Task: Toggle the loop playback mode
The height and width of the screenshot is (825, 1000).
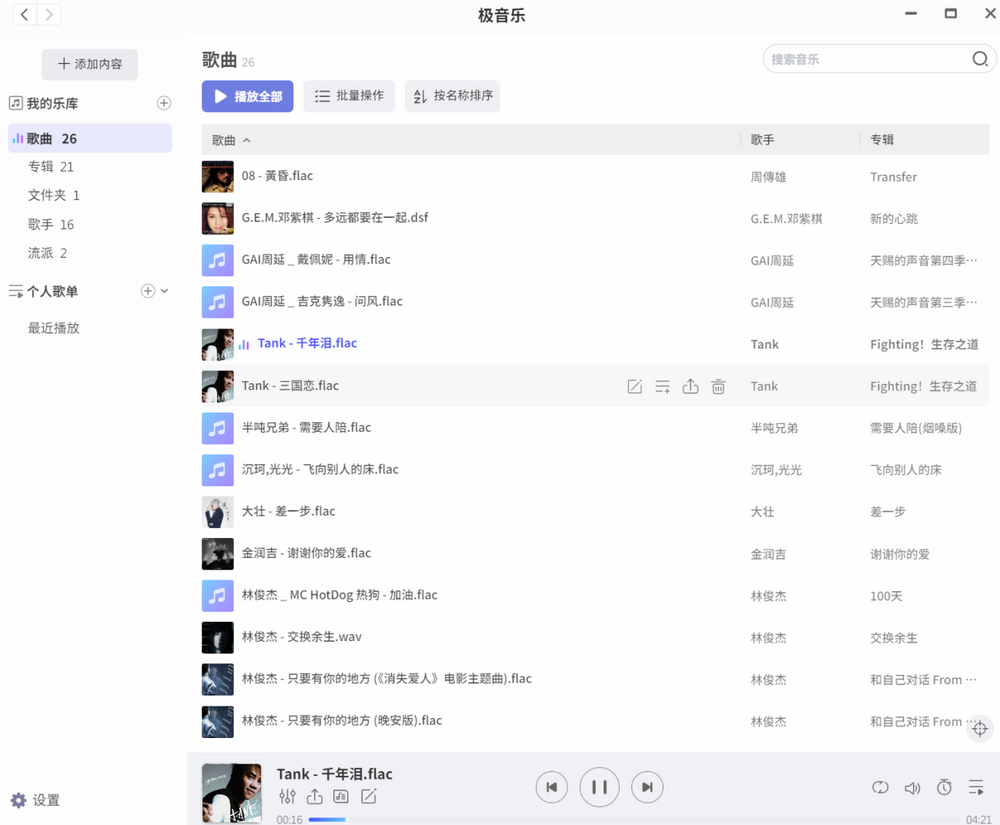Action: pos(880,788)
